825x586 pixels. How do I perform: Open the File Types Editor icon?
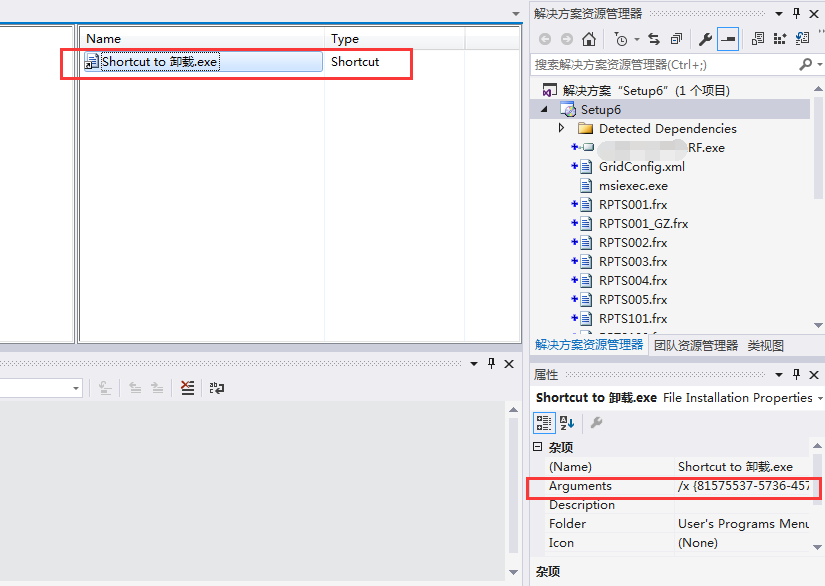(x=802, y=38)
